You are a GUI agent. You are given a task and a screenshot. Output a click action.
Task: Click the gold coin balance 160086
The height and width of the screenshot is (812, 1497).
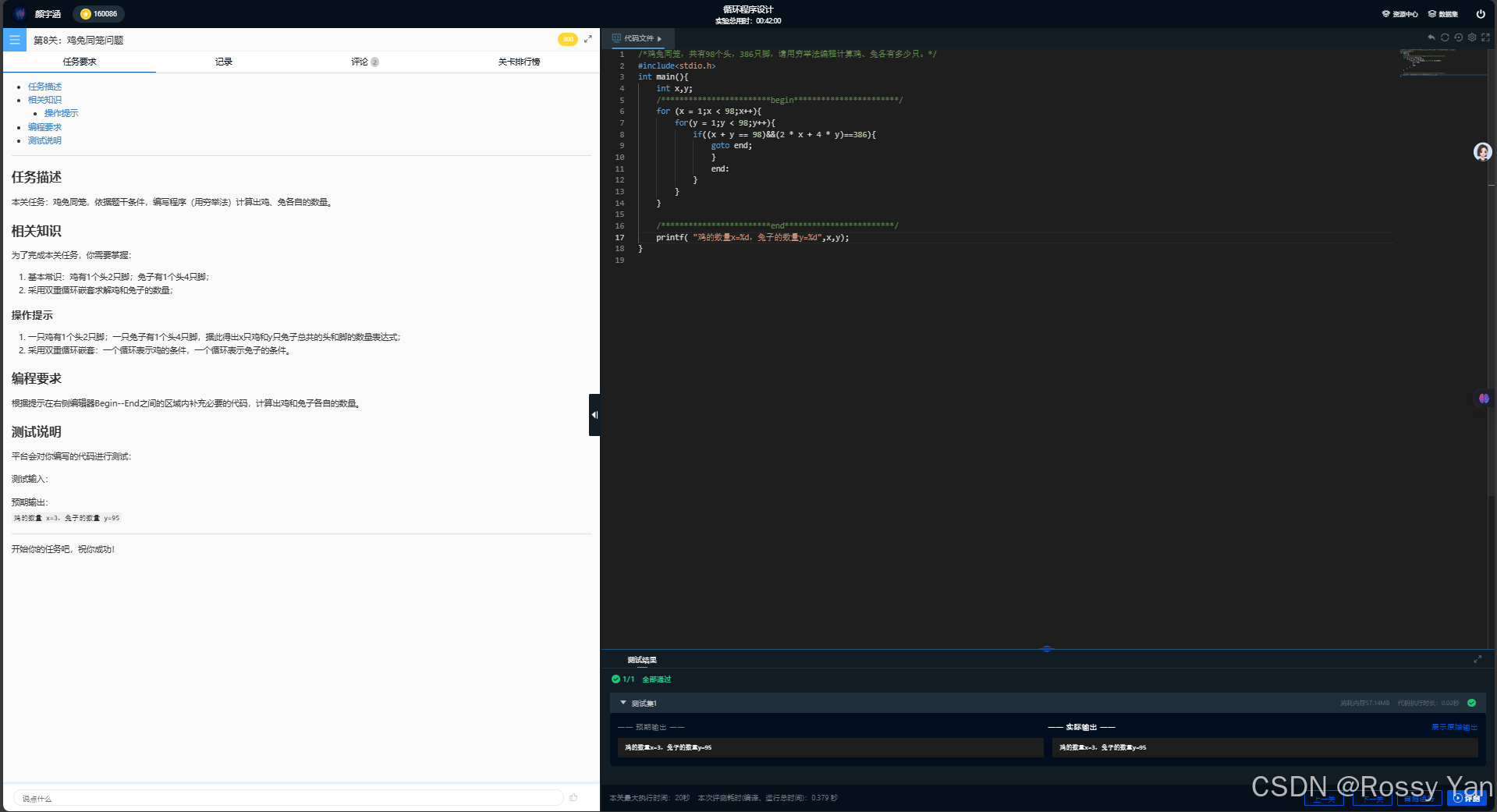point(99,14)
